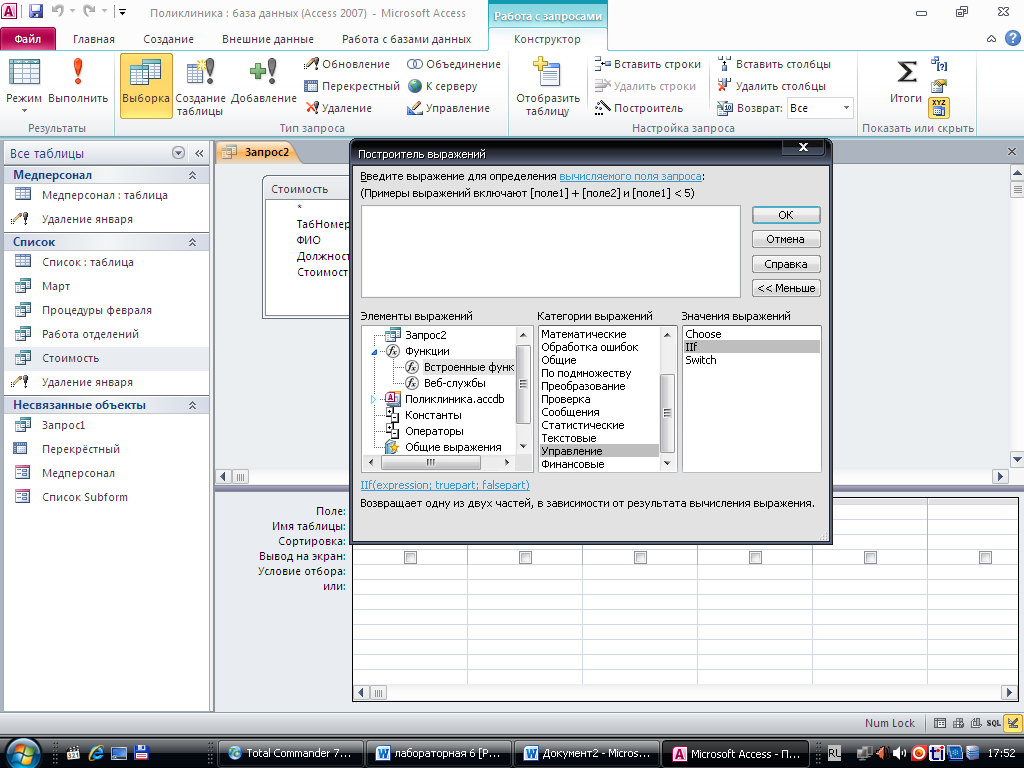Click Вставить столбцы in ribbon

tap(774, 64)
